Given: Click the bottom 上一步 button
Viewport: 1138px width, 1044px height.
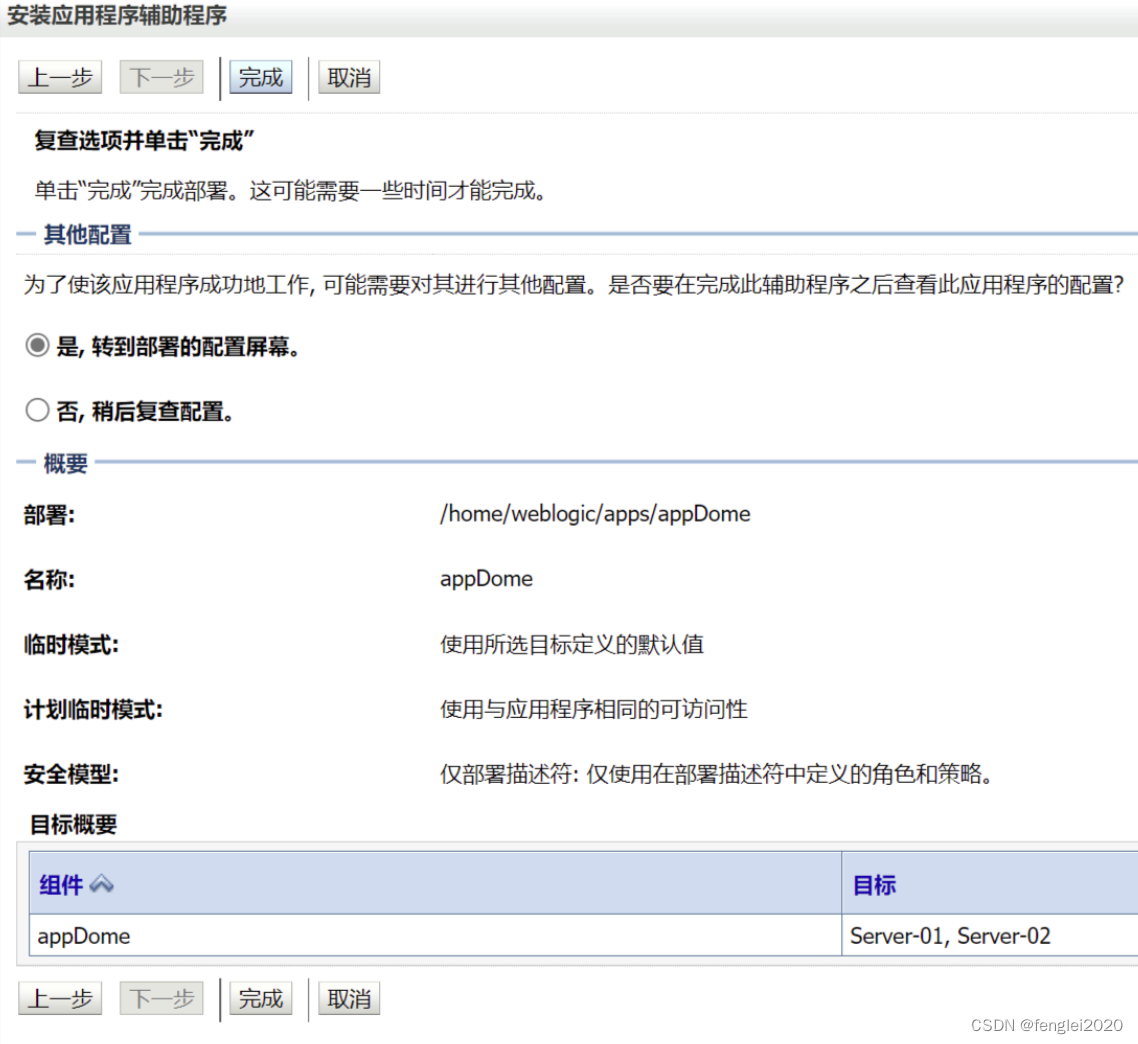Looking at the screenshot, I should click(59, 998).
